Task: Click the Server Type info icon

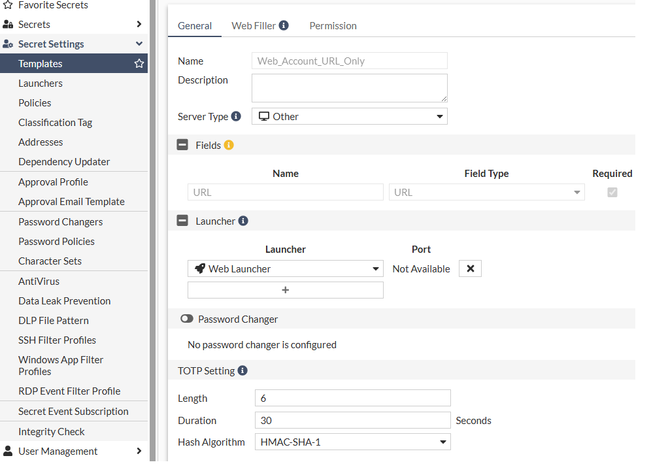Action: click(x=236, y=117)
